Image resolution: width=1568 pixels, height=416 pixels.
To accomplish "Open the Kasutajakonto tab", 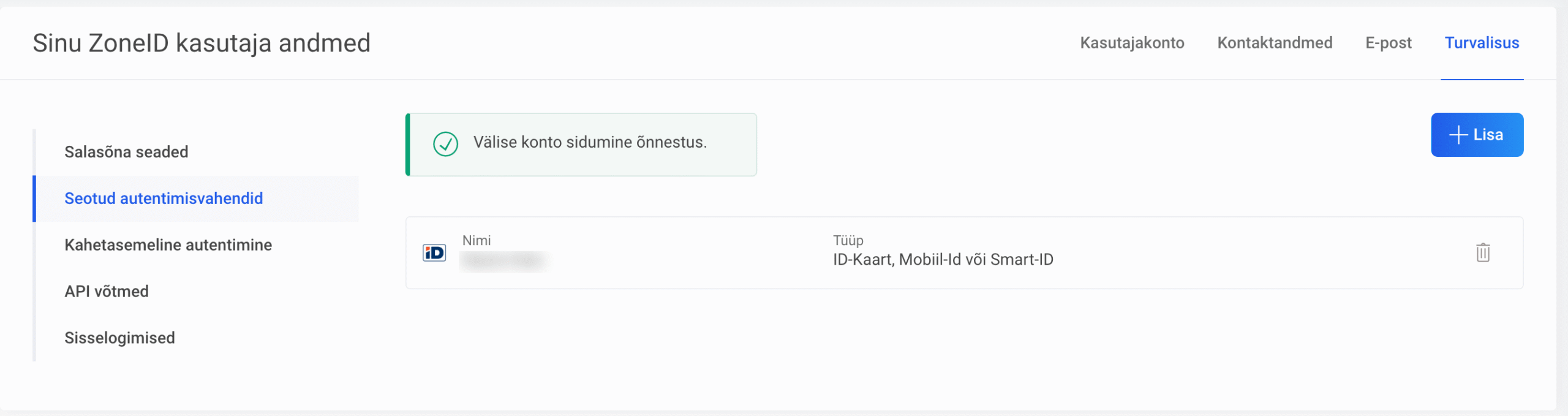I will coord(1132,43).
